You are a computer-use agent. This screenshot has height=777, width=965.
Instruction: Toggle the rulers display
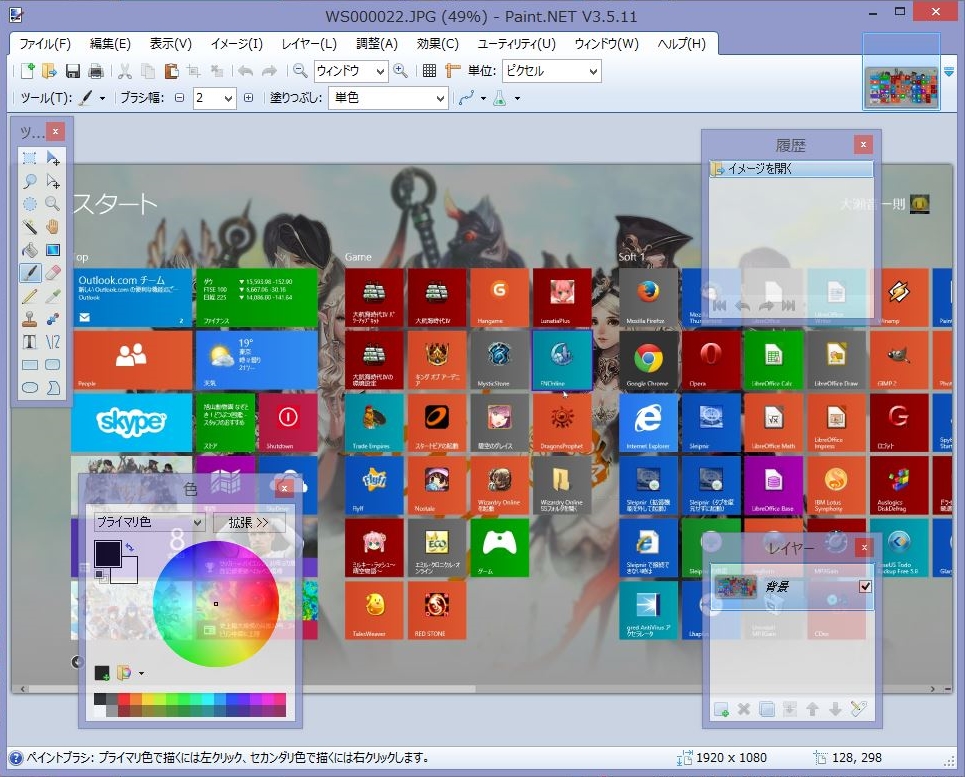tap(453, 71)
